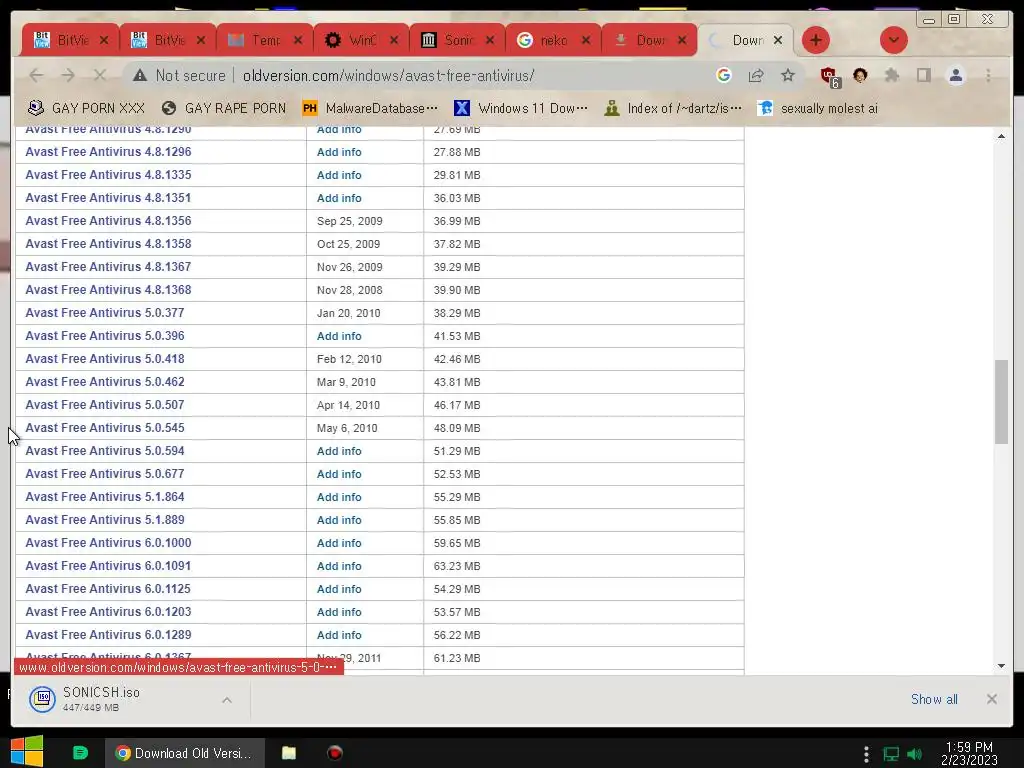Open Avast Free Antivirus 4.8.1368 link

click(x=108, y=289)
